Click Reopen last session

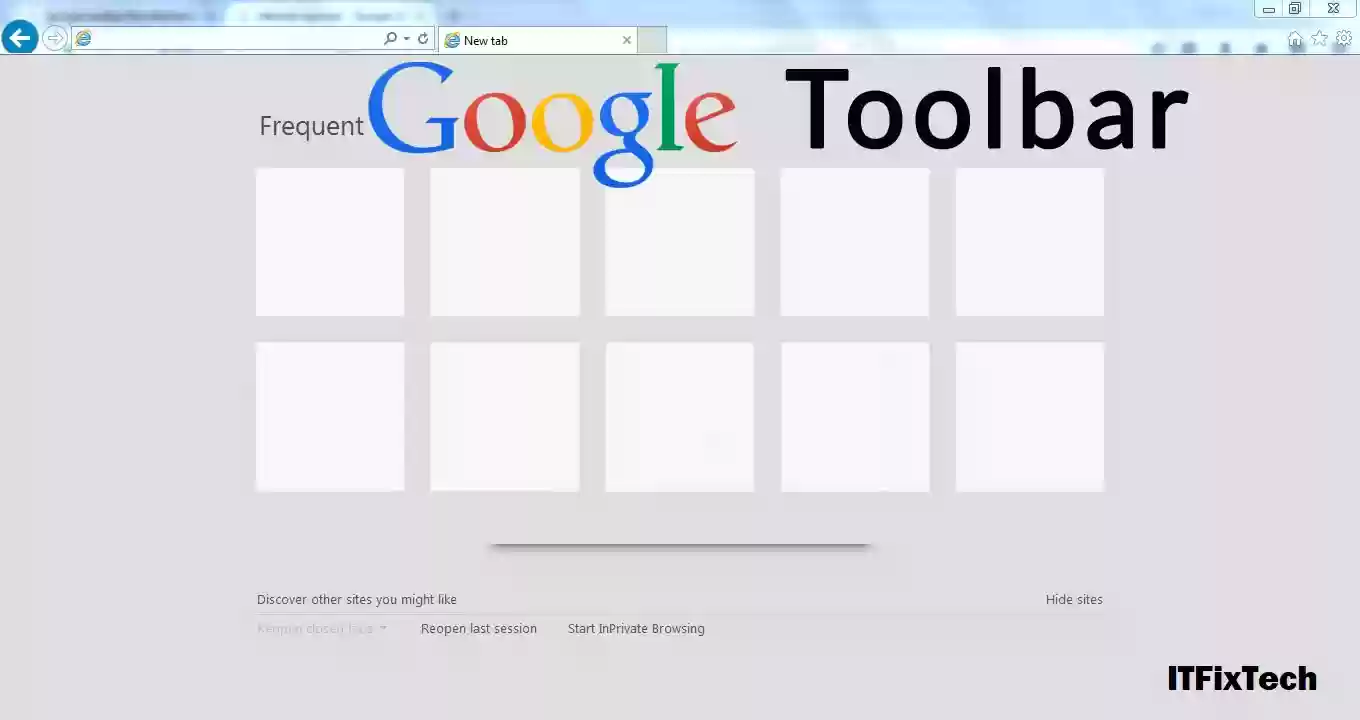(x=479, y=629)
